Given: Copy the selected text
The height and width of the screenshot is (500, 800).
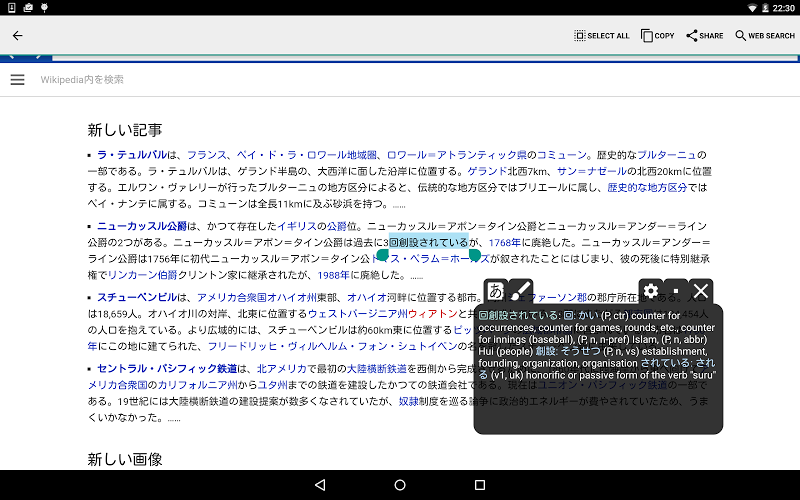Looking at the screenshot, I should (x=658, y=36).
